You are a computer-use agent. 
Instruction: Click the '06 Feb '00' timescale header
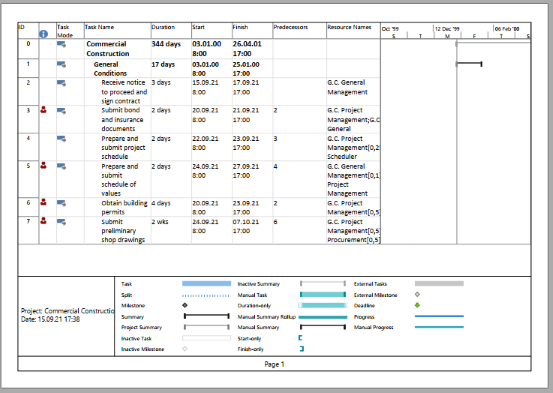(507, 29)
